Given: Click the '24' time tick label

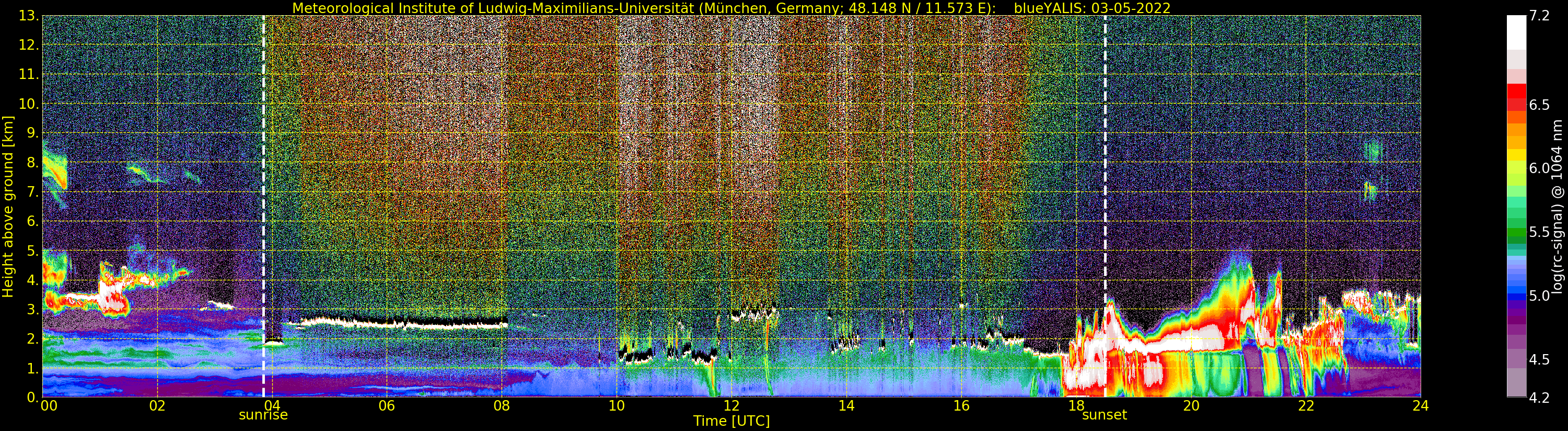Looking at the screenshot, I should coord(1421,406).
